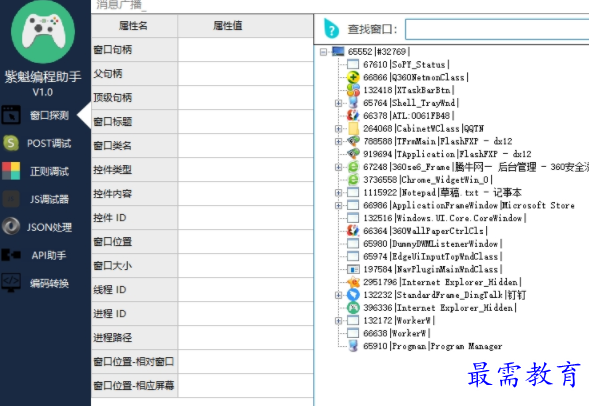Expand the 132232 StandardFrame_DingTalk node
The height and width of the screenshot is (406, 589).
[338, 295]
